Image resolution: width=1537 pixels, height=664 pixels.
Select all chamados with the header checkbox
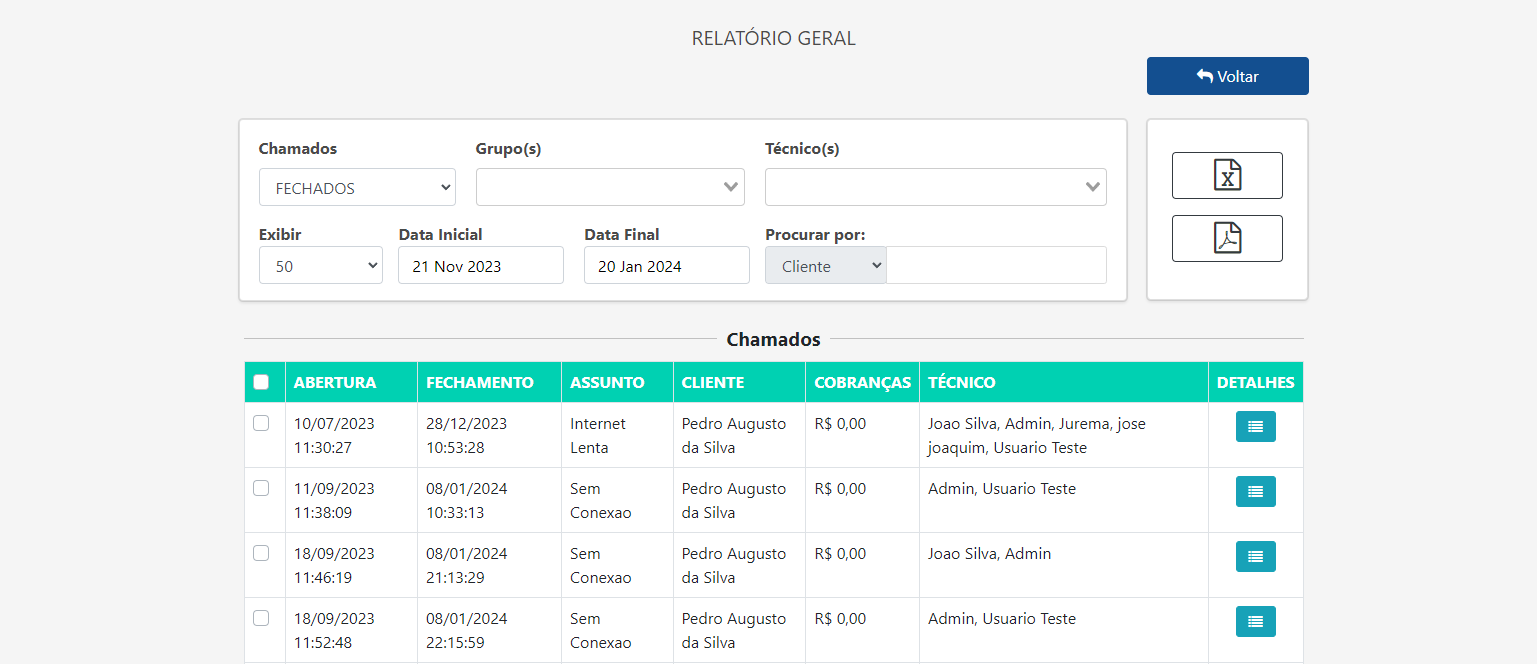pos(262,382)
